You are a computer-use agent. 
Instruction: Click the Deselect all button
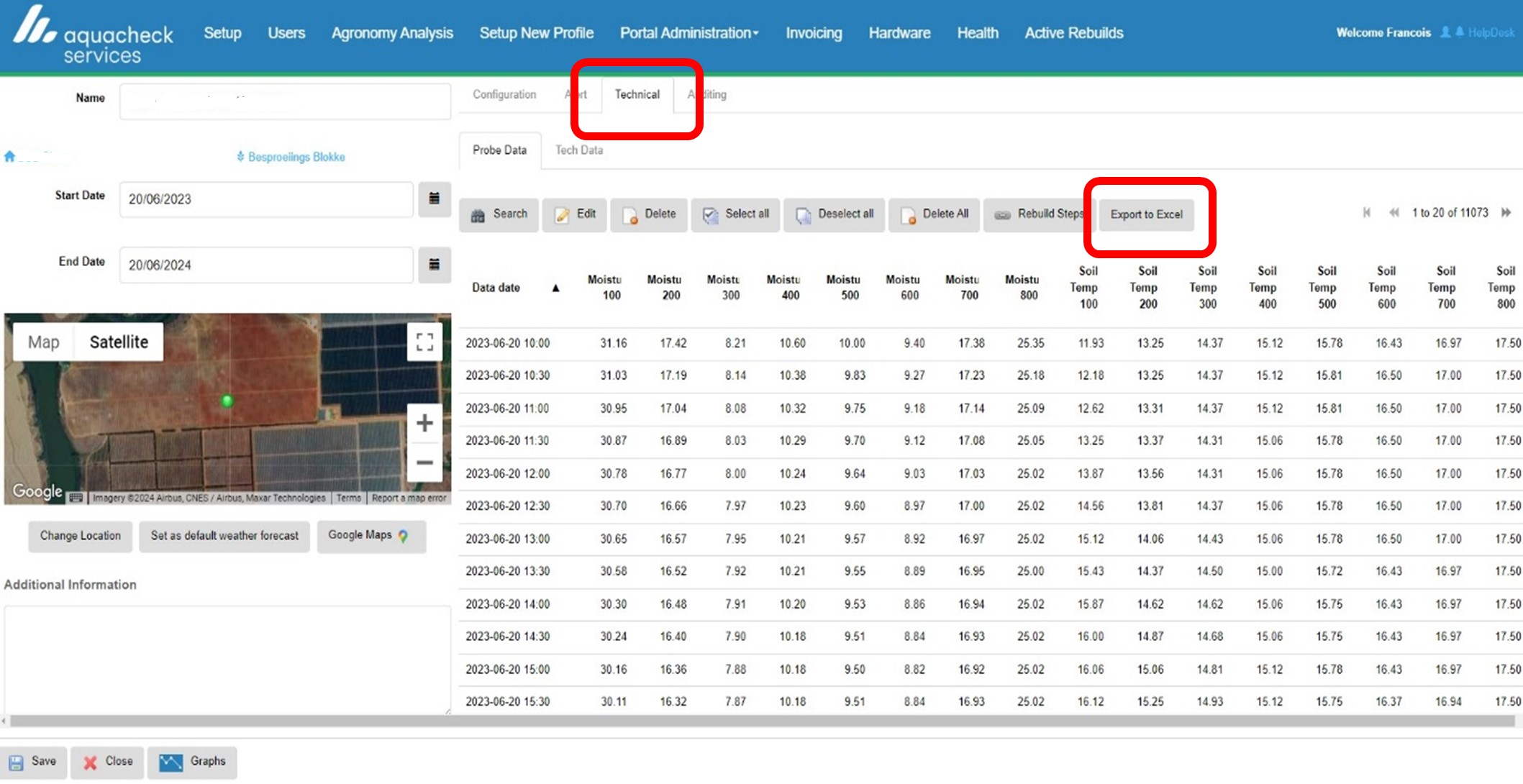click(x=834, y=214)
